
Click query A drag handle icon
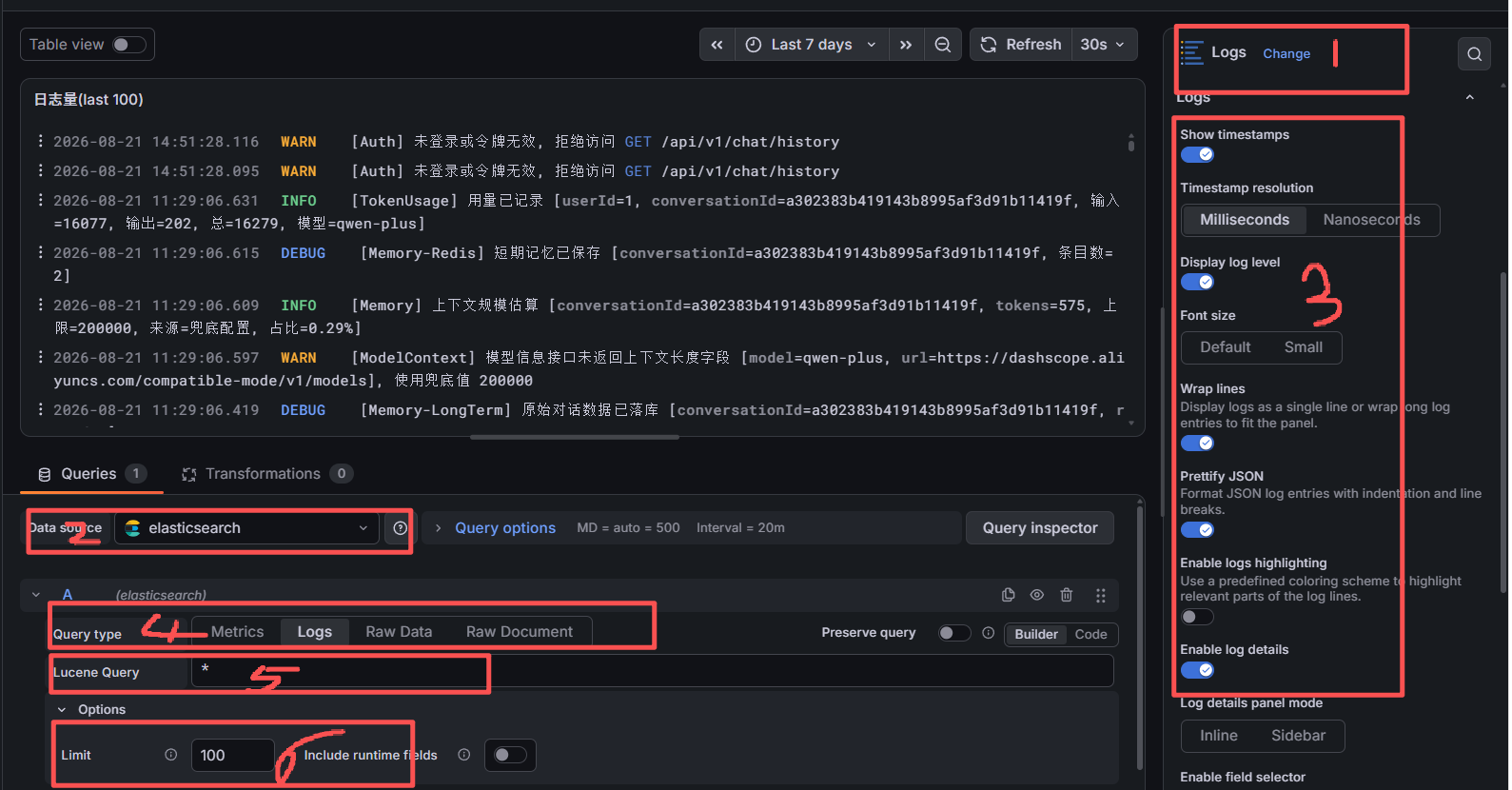(x=1100, y=595)
